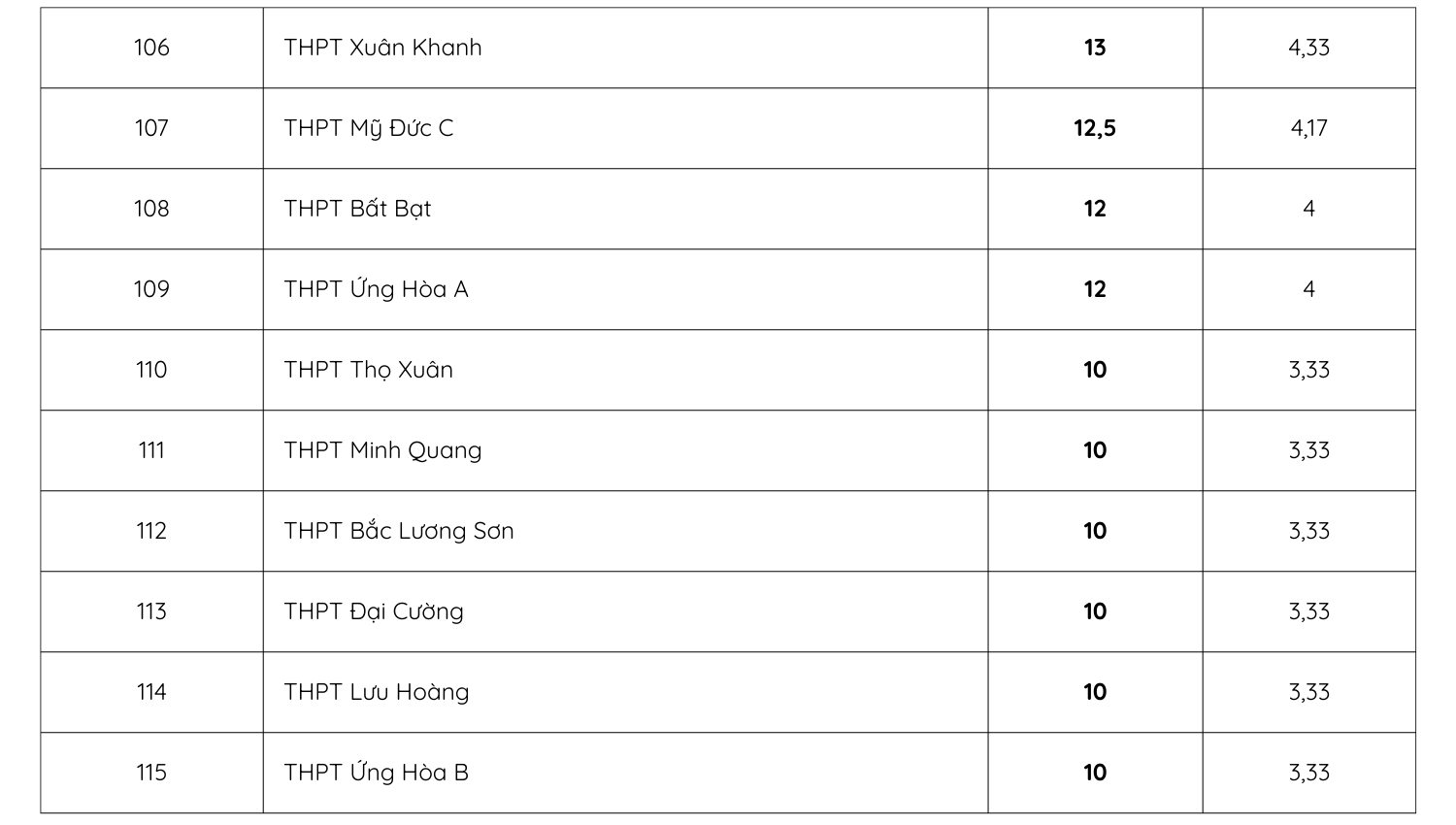This screenshot has width=1456, height=825.
Task: Click the THPT Lưu Hoàng entry
Action: pyautogui.click(x=376, y=692)
